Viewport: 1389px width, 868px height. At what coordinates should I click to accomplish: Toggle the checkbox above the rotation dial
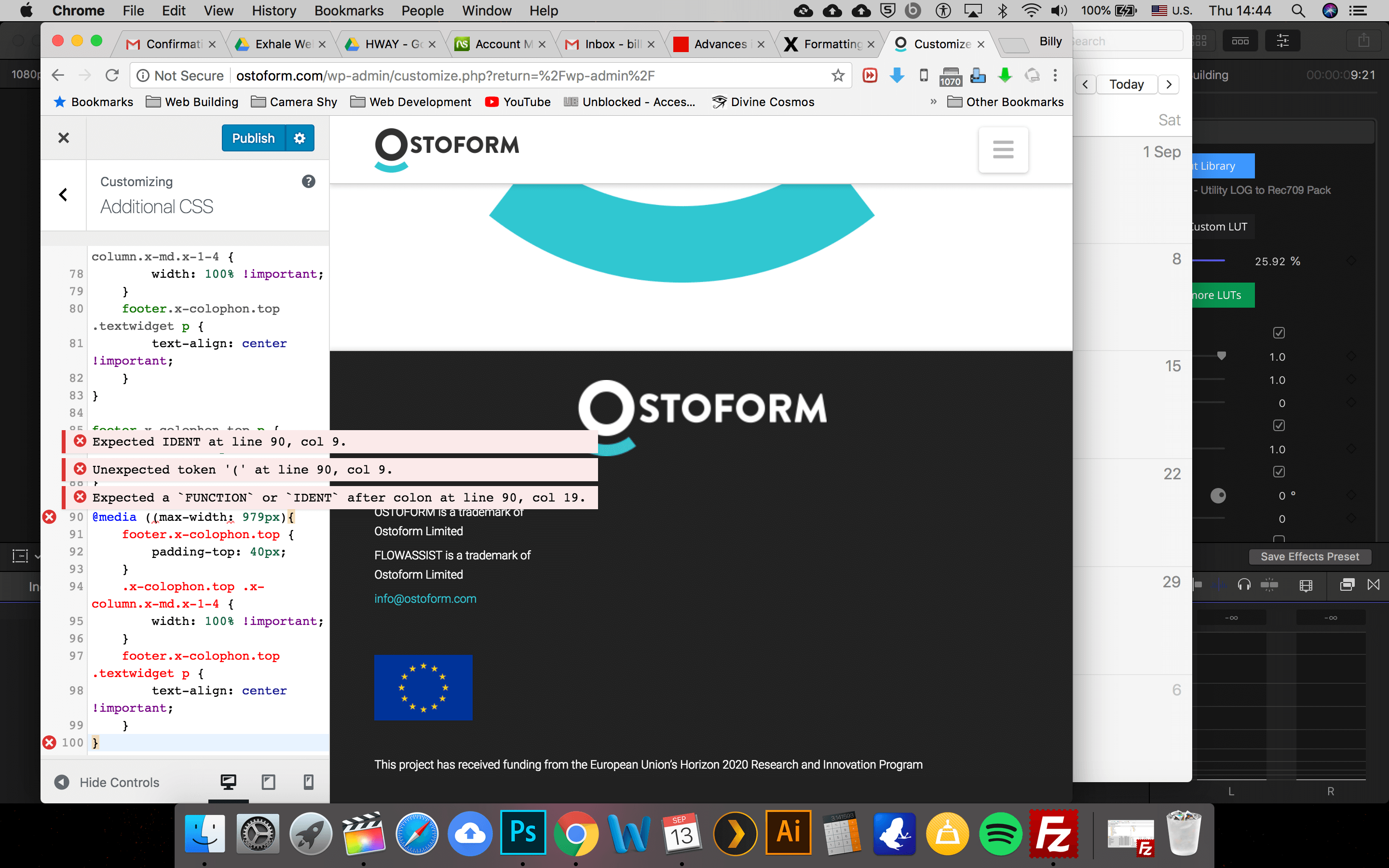click(x=1279, y=472)
